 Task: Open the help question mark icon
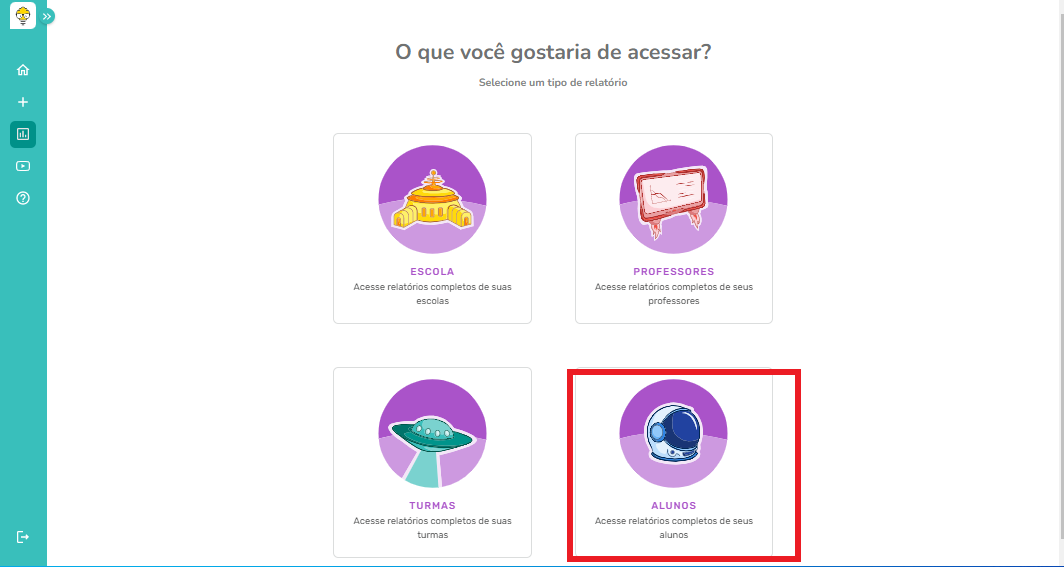click(23, 198)
